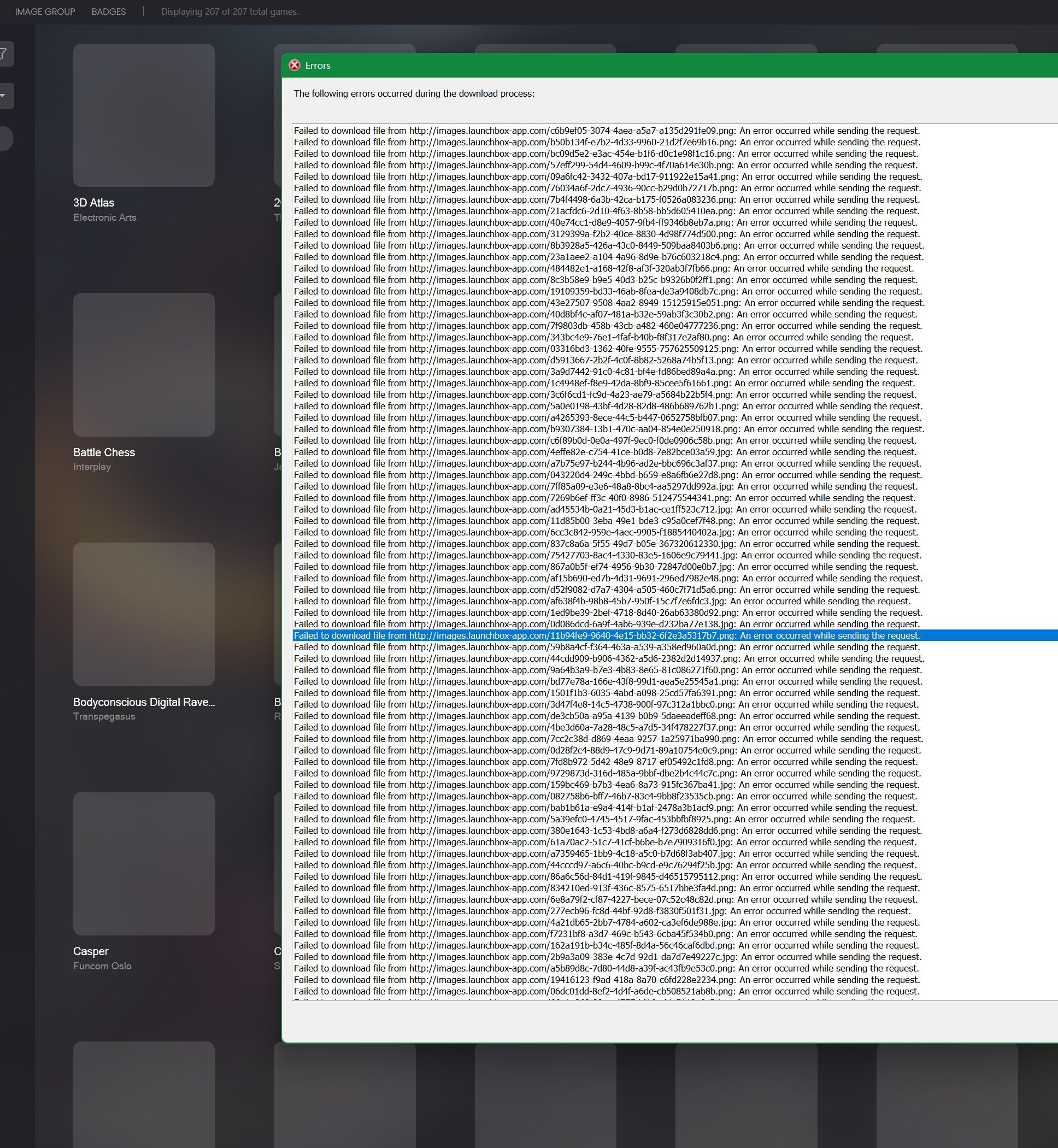Screen dimensions: 1058x1148
Task: Click the Bodyconscious Digital Rave... title
Action: click(144, 702)
